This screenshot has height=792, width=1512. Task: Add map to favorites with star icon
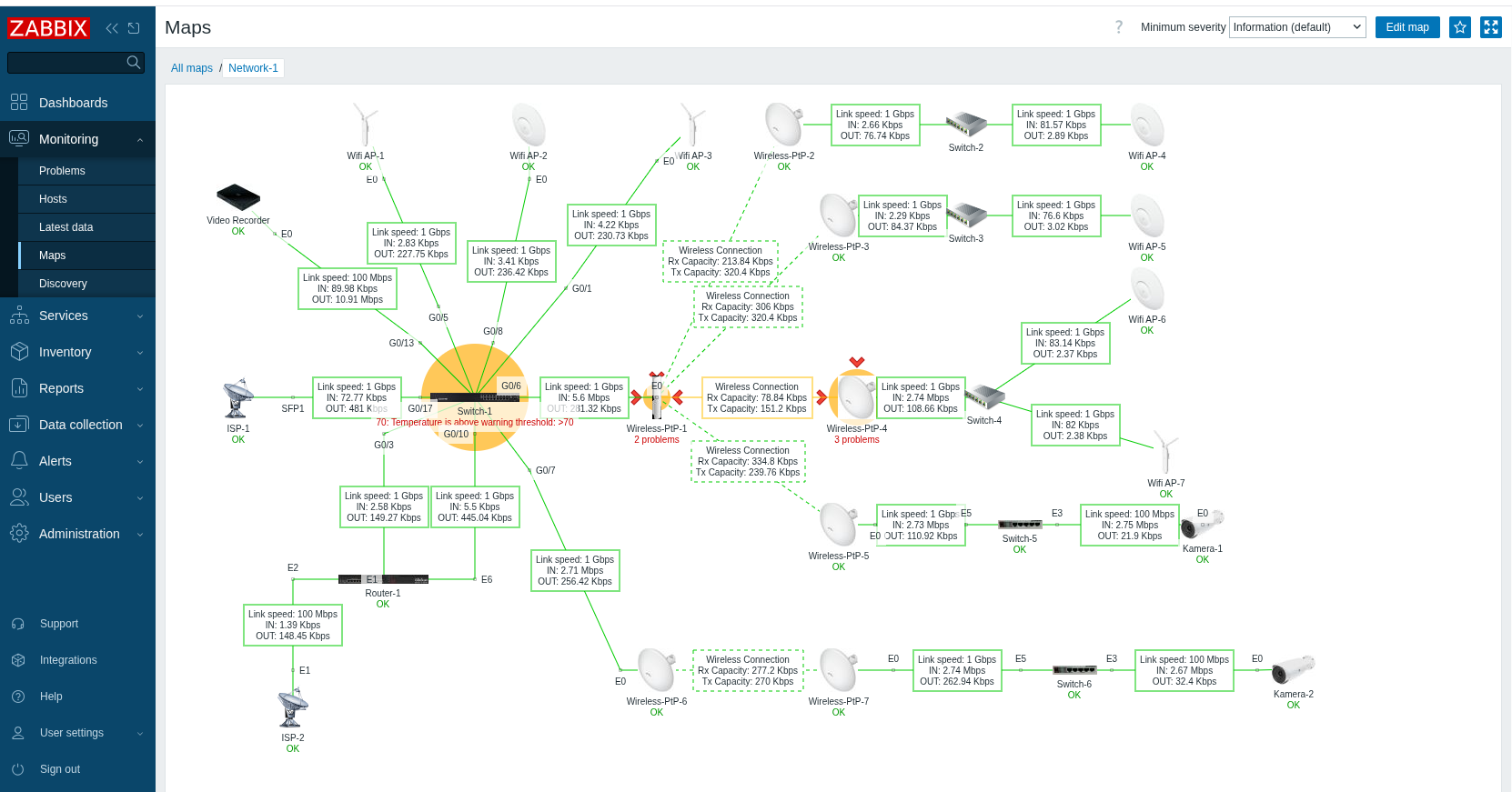pos(1460,27)
